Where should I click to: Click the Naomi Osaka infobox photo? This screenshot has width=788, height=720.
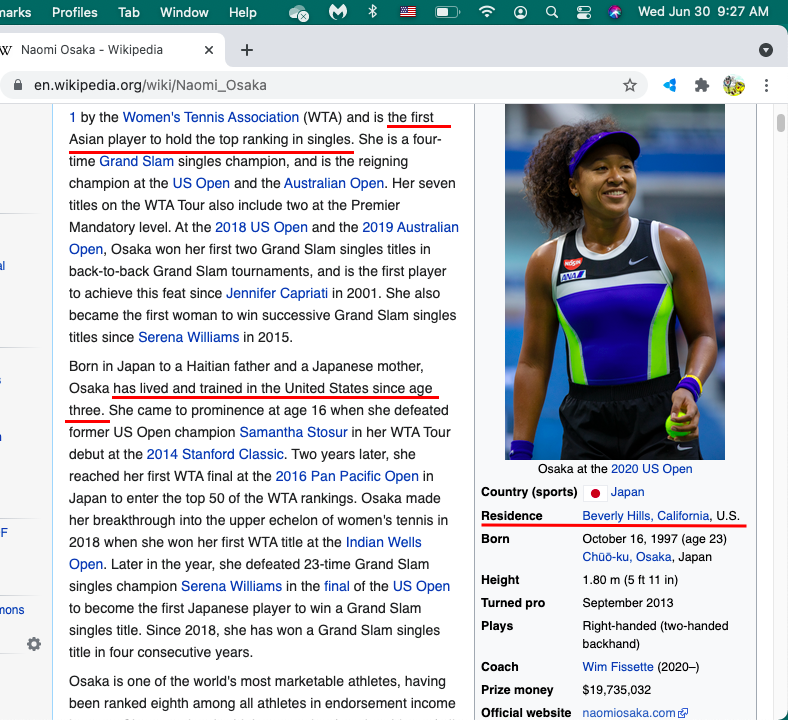coord(614,282)
